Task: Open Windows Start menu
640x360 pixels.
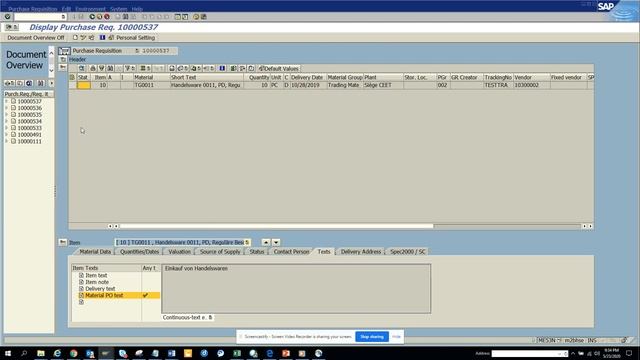Action: click(x=8, y=353)
